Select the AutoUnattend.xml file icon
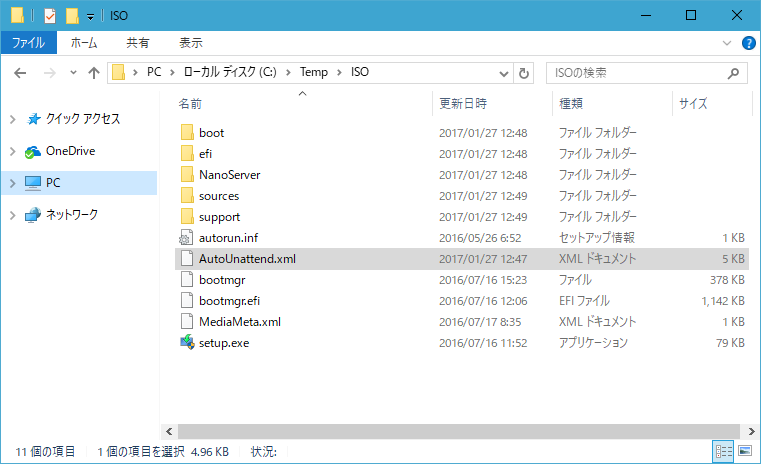 [x=187, y=259]
